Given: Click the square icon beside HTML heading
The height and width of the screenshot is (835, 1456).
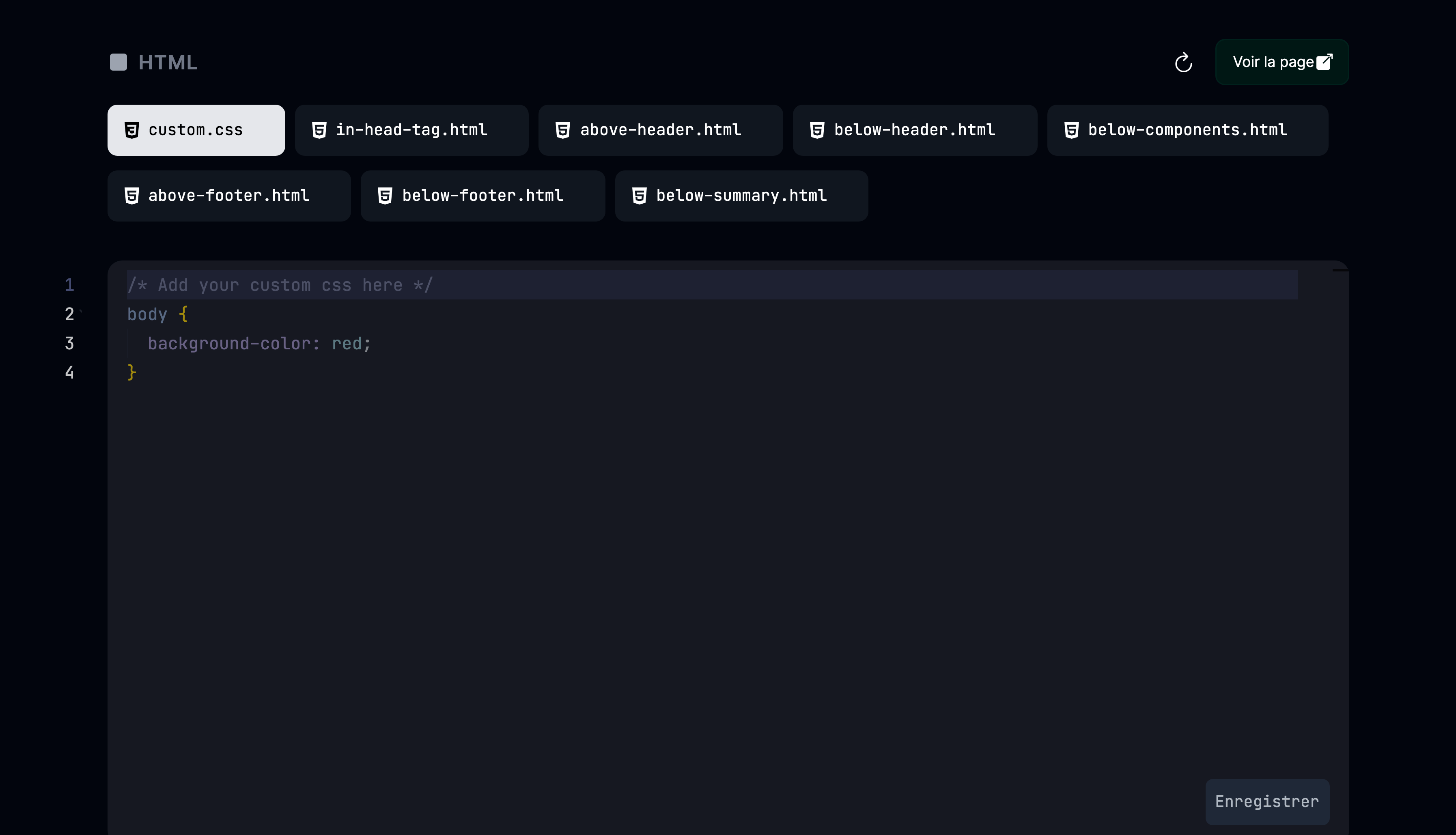Looking at the screenshot, I should [x=119, y=62].
